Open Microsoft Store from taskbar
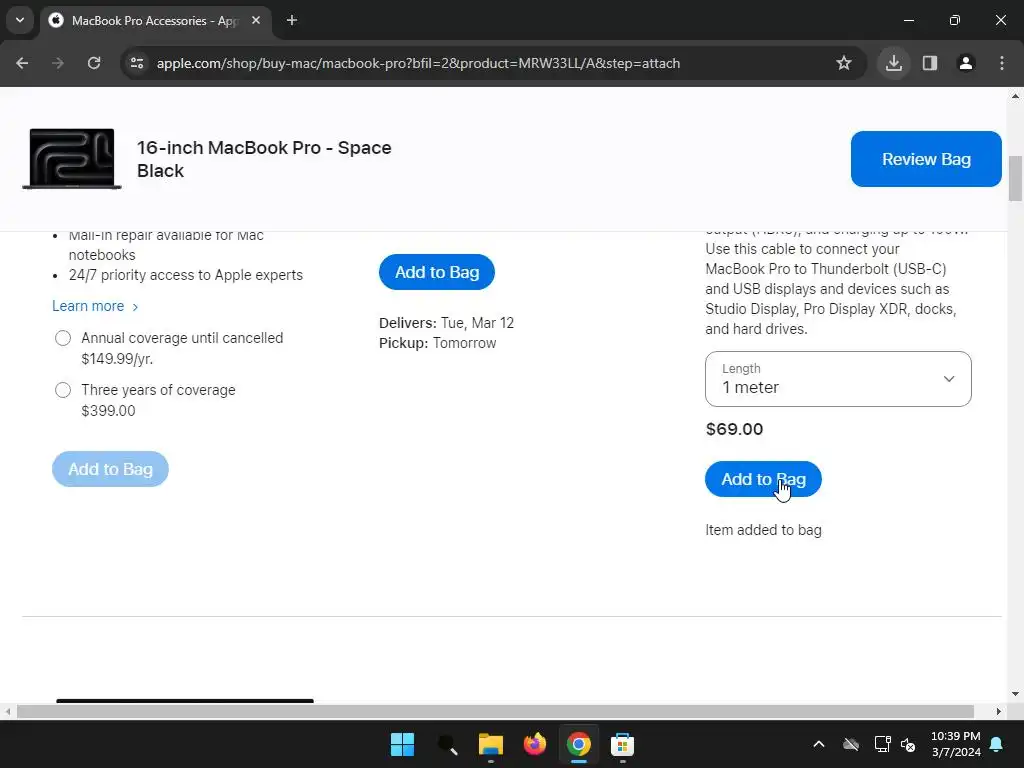 tap(622, 744)
